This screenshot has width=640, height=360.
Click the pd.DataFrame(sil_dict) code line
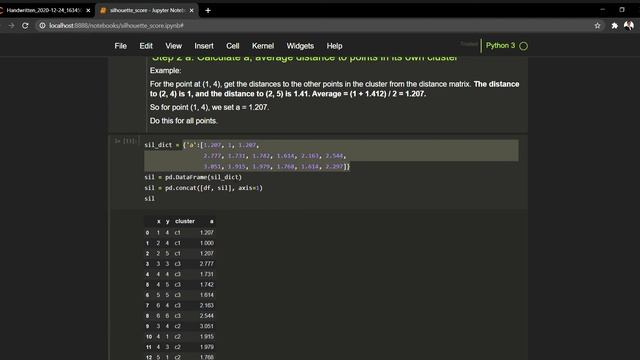pyautogui.click(x=193, y=177)
